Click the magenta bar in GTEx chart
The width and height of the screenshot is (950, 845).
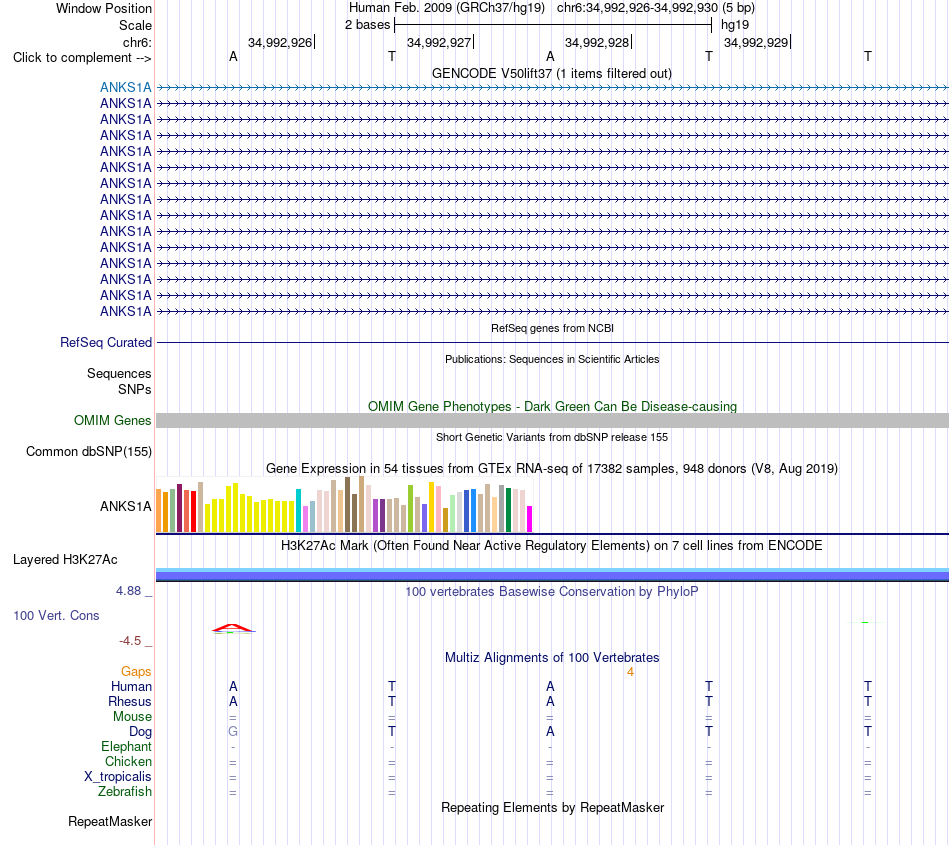[530, 519]
